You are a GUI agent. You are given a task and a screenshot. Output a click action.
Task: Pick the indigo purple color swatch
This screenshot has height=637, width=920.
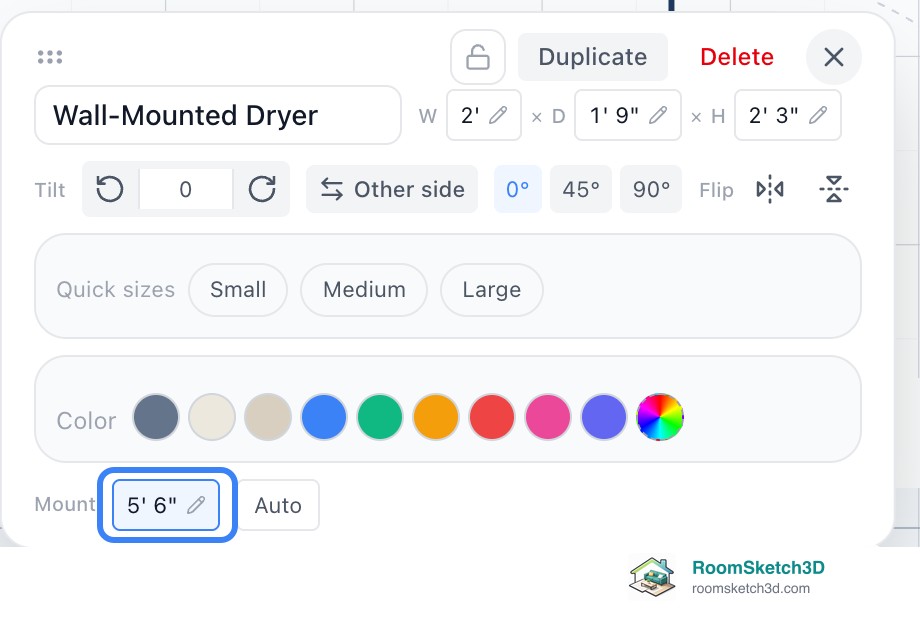point(604,417)
